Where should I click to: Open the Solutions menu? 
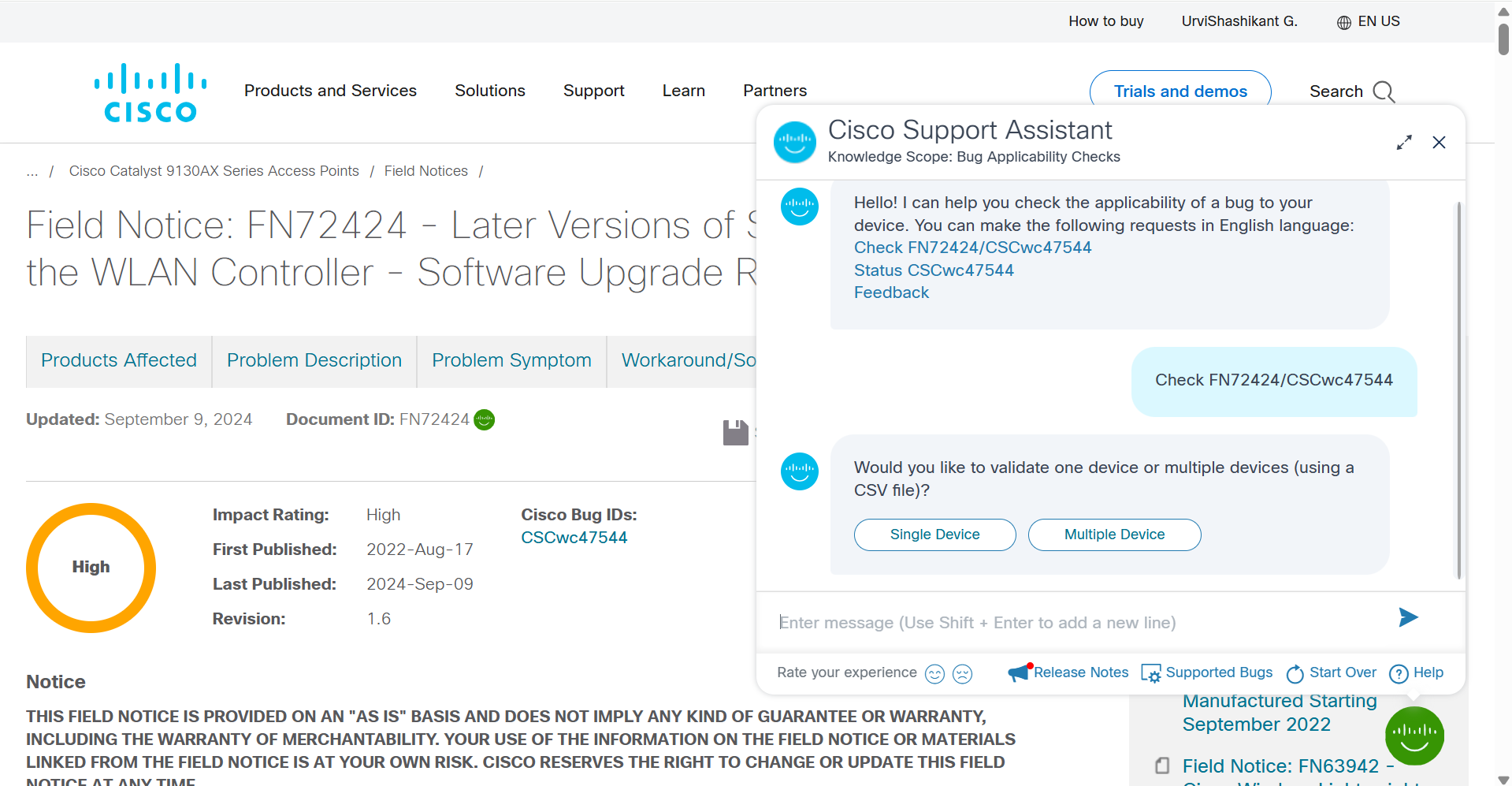(490, 91)
